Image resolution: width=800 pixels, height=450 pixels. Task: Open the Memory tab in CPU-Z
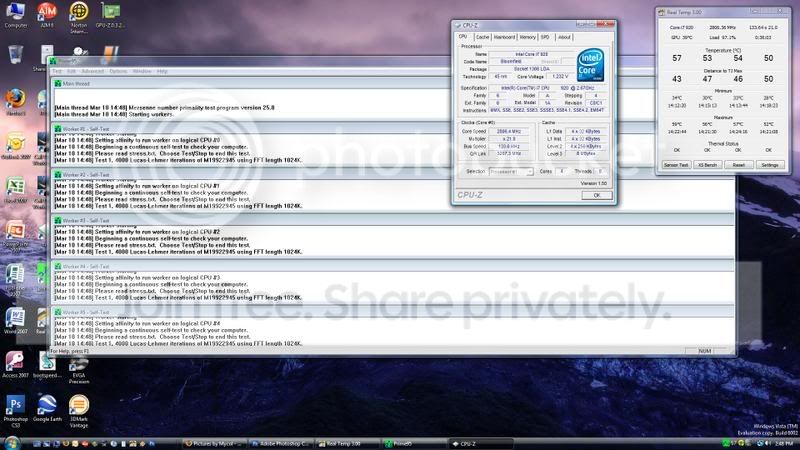(528, 37)
